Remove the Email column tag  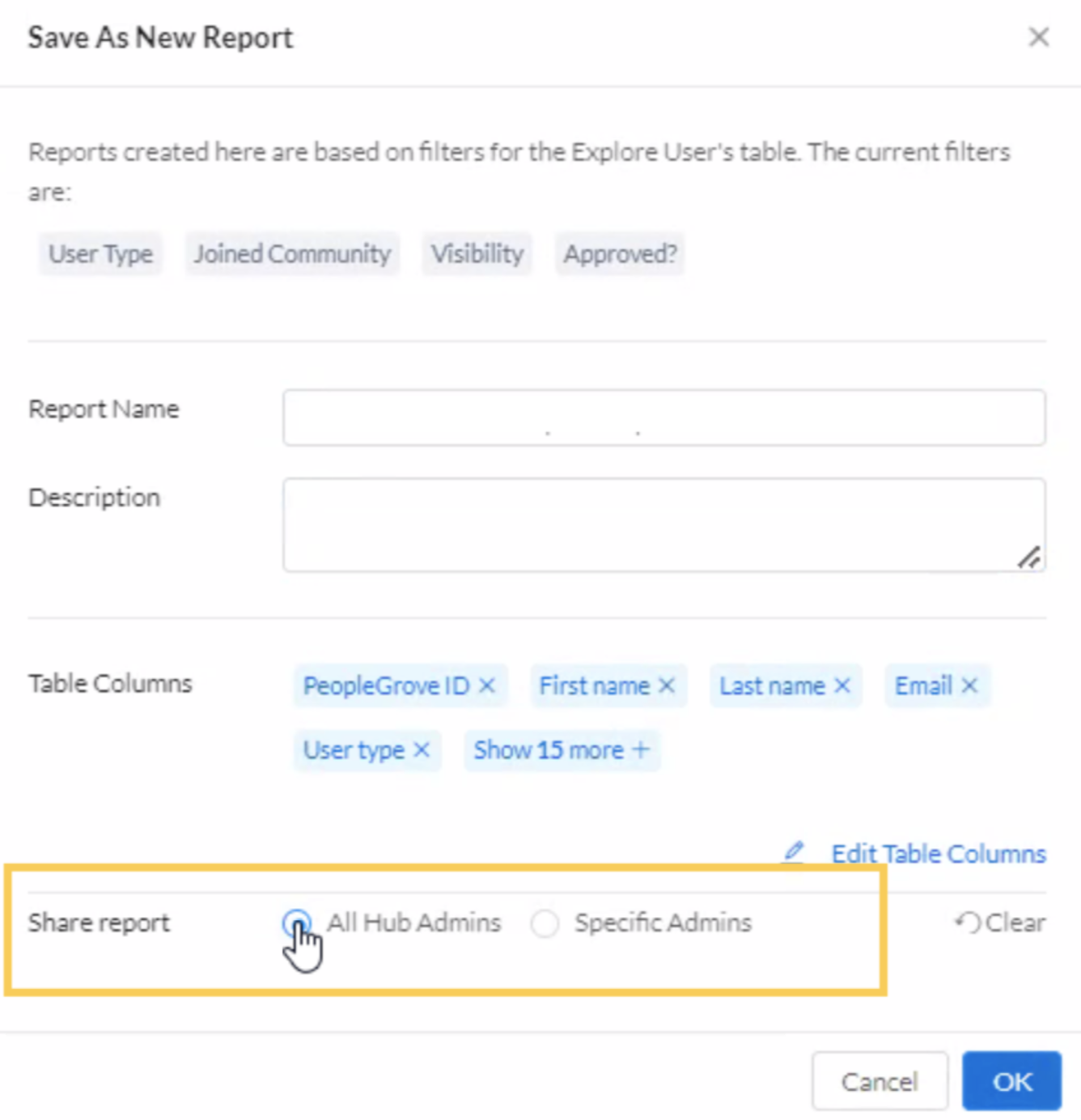[969, 685]
